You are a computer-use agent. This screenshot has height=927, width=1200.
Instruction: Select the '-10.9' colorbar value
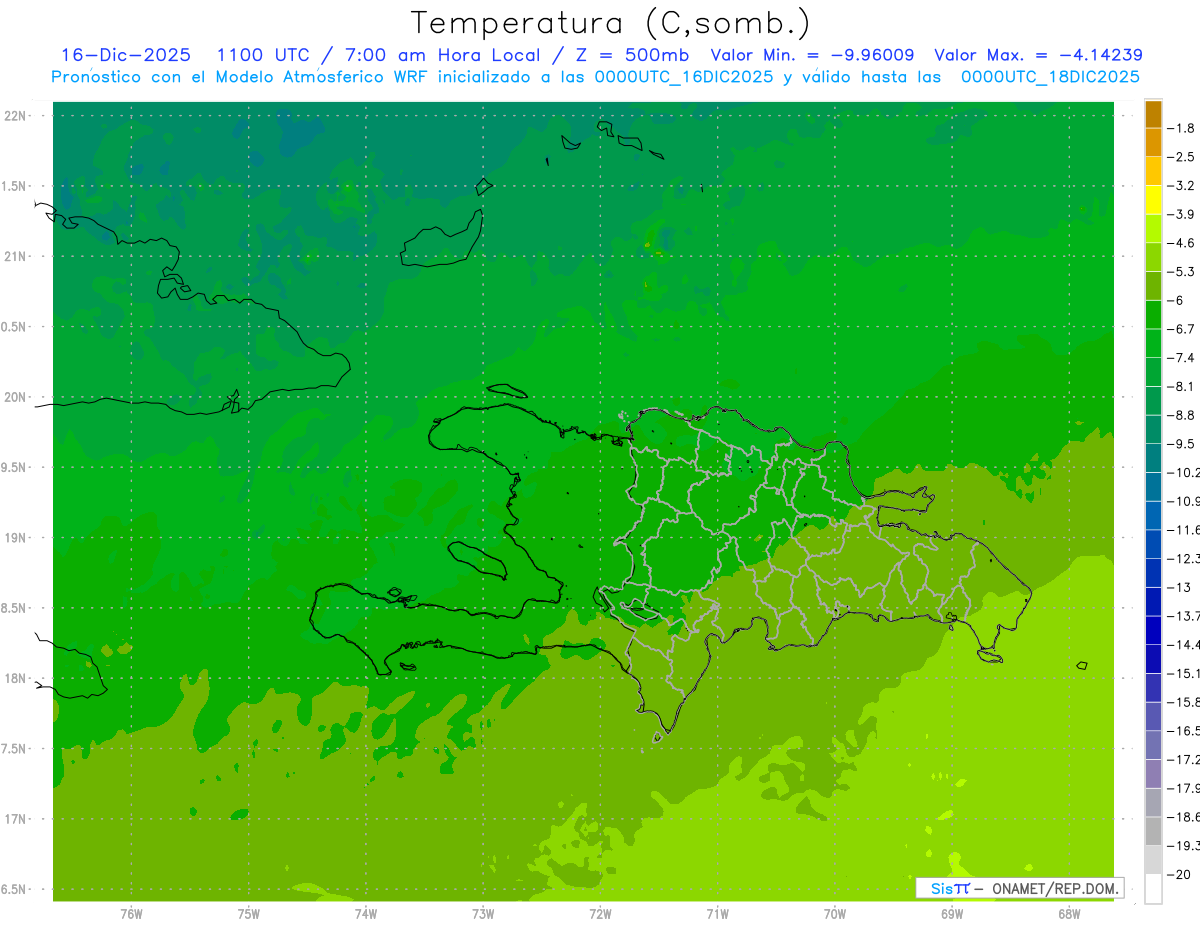click(1183, 501)
